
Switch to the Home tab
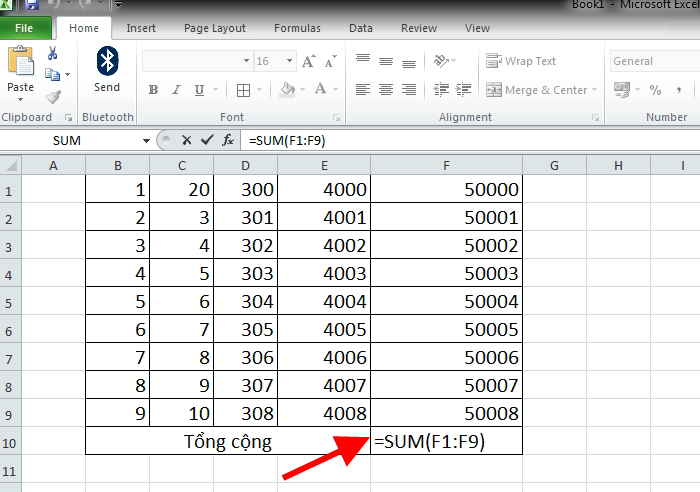point(83,28)
